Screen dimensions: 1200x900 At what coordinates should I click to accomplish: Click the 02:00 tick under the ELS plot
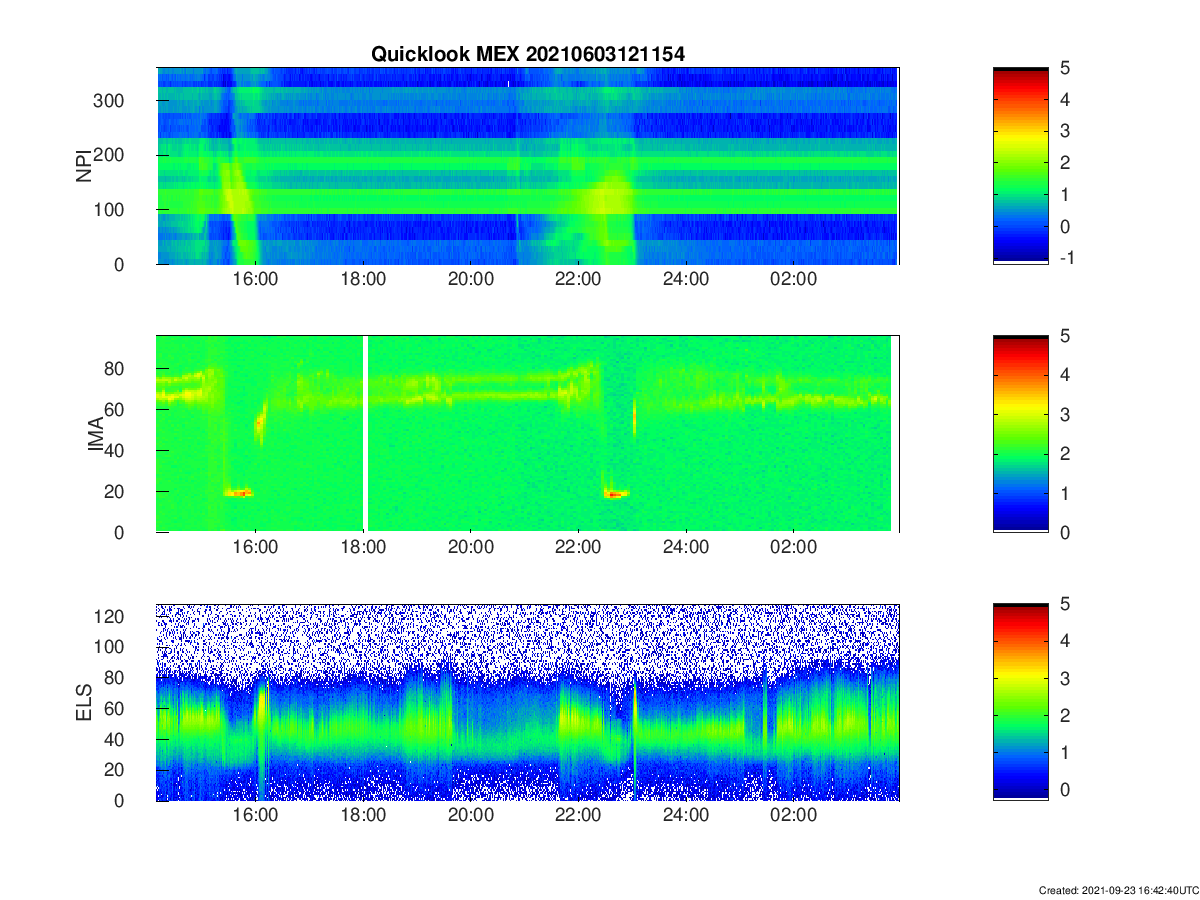[794, 815]
